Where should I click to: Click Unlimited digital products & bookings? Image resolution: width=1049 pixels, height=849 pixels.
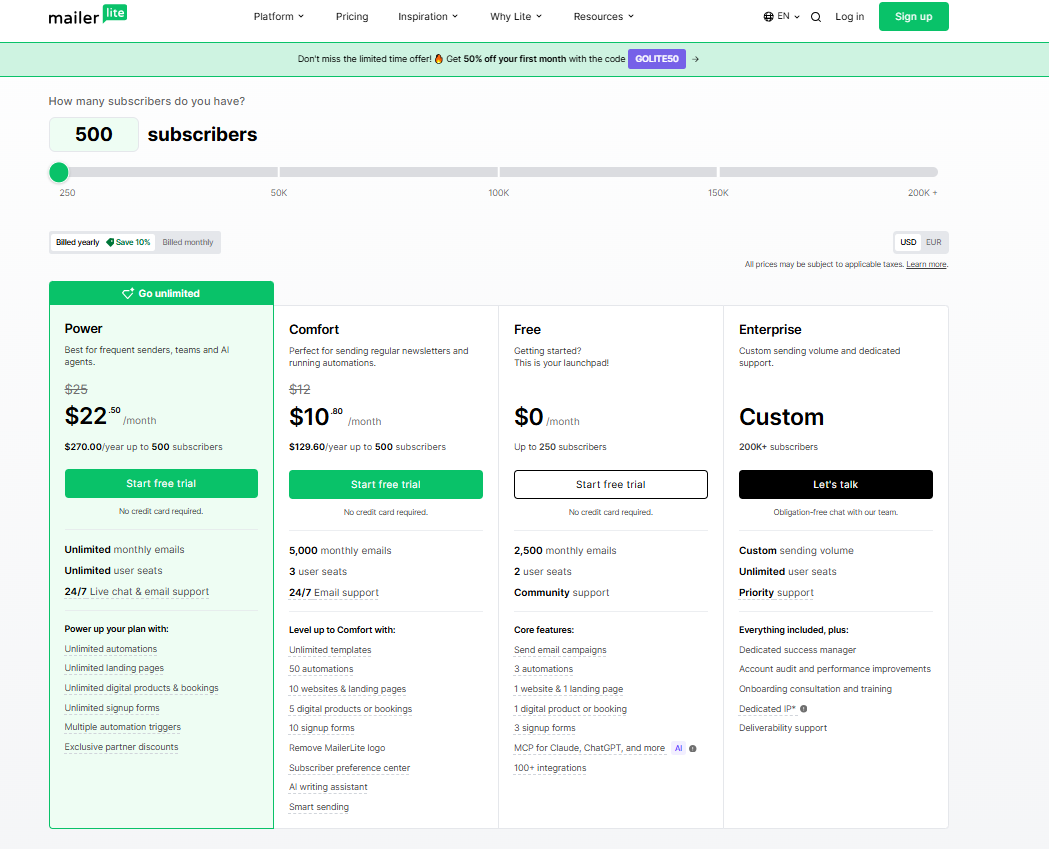point(141,688)
